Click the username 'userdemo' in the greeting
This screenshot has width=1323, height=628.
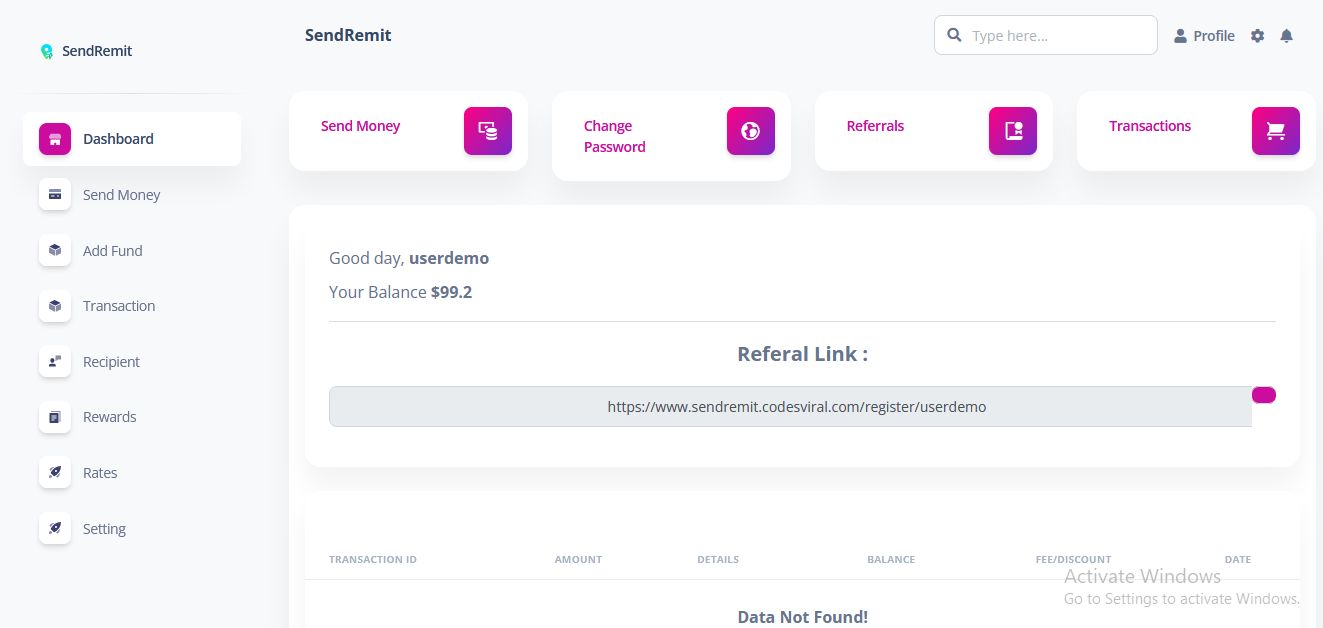(x=449, y=258)
